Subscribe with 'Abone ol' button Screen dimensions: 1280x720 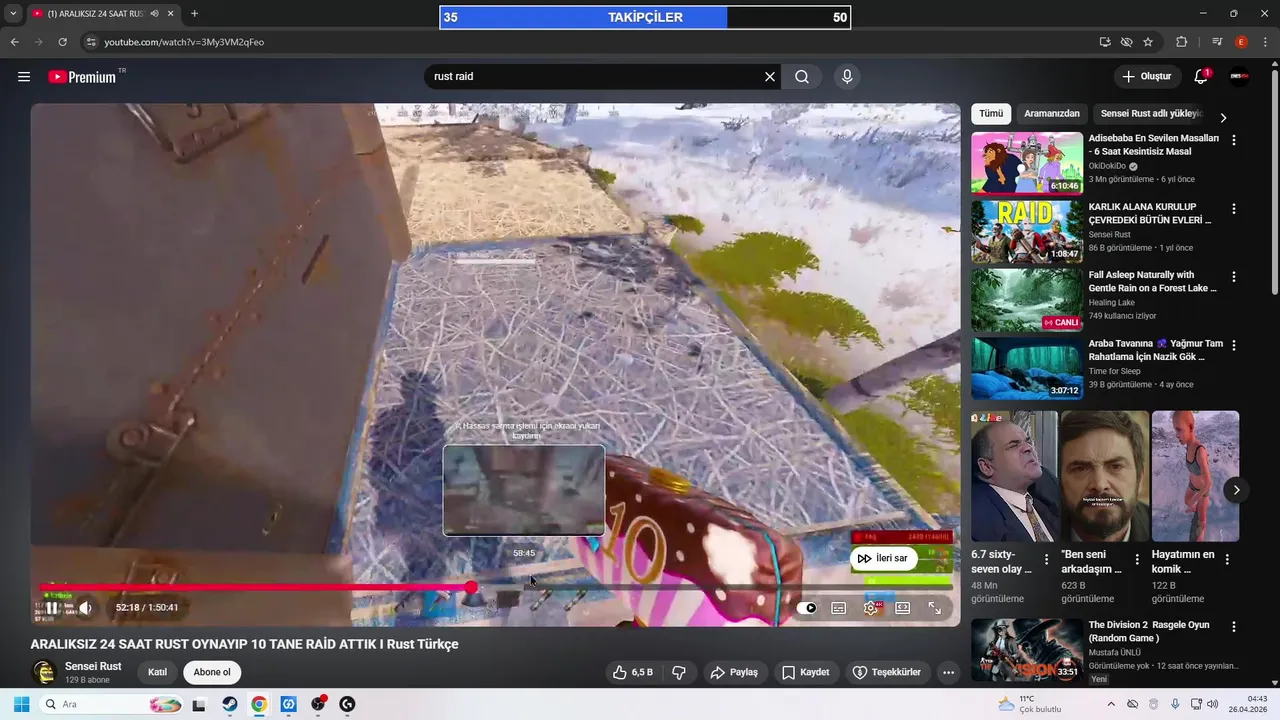(x=212, y=672)
